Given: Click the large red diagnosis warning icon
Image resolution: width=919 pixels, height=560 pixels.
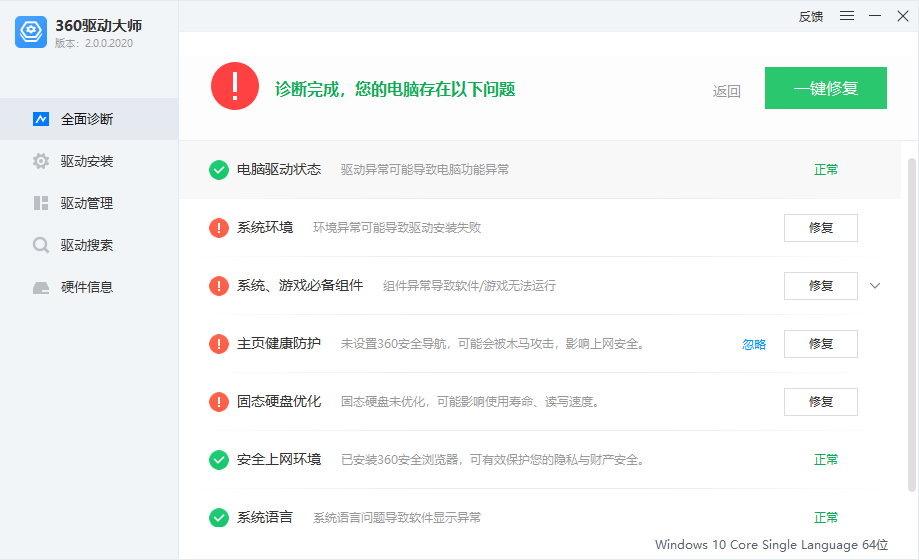Looking at the screenshot, I should 234,86.
